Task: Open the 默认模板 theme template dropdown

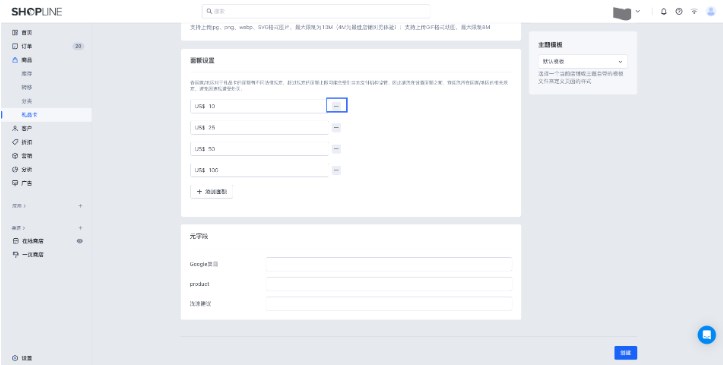Action: pos(582,61)
